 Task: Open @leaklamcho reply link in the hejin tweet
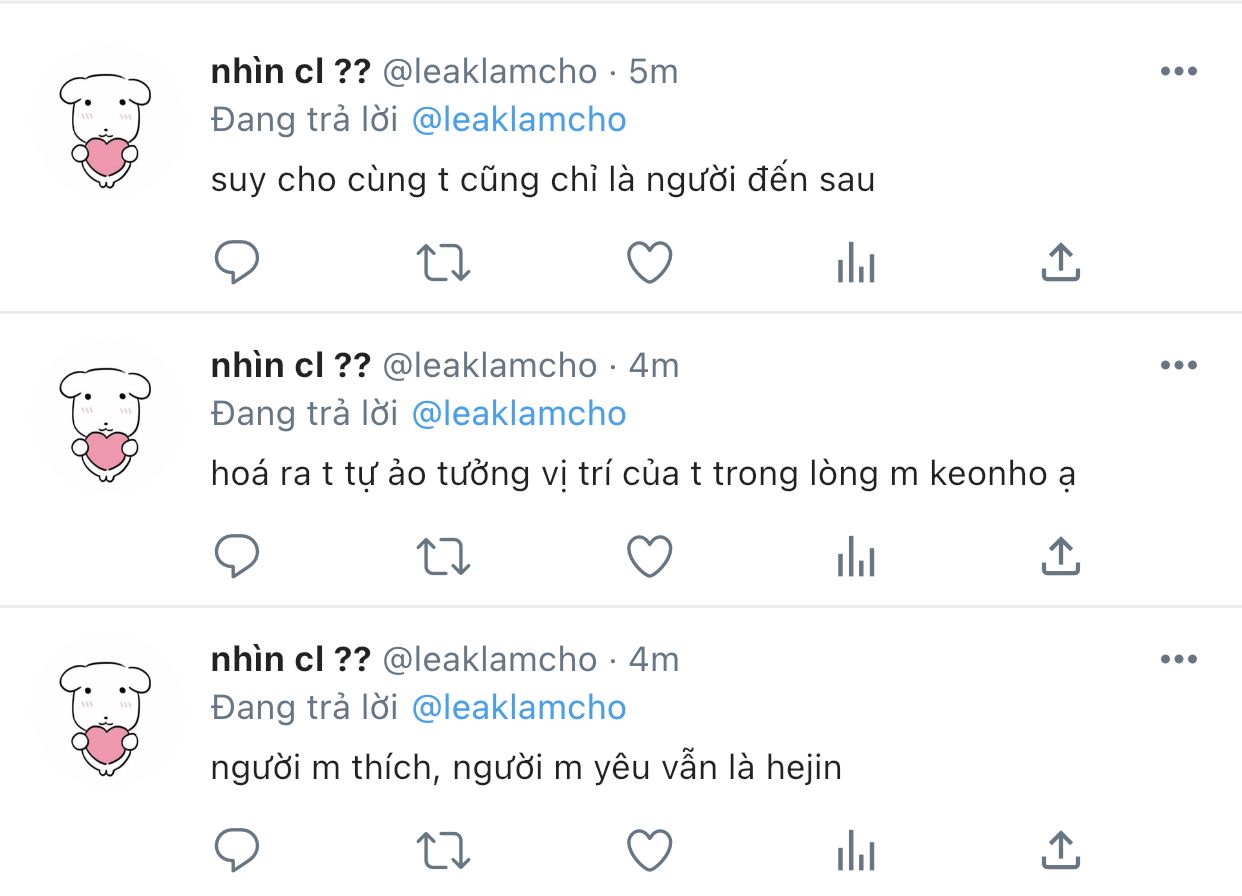[x=519, y=708]
